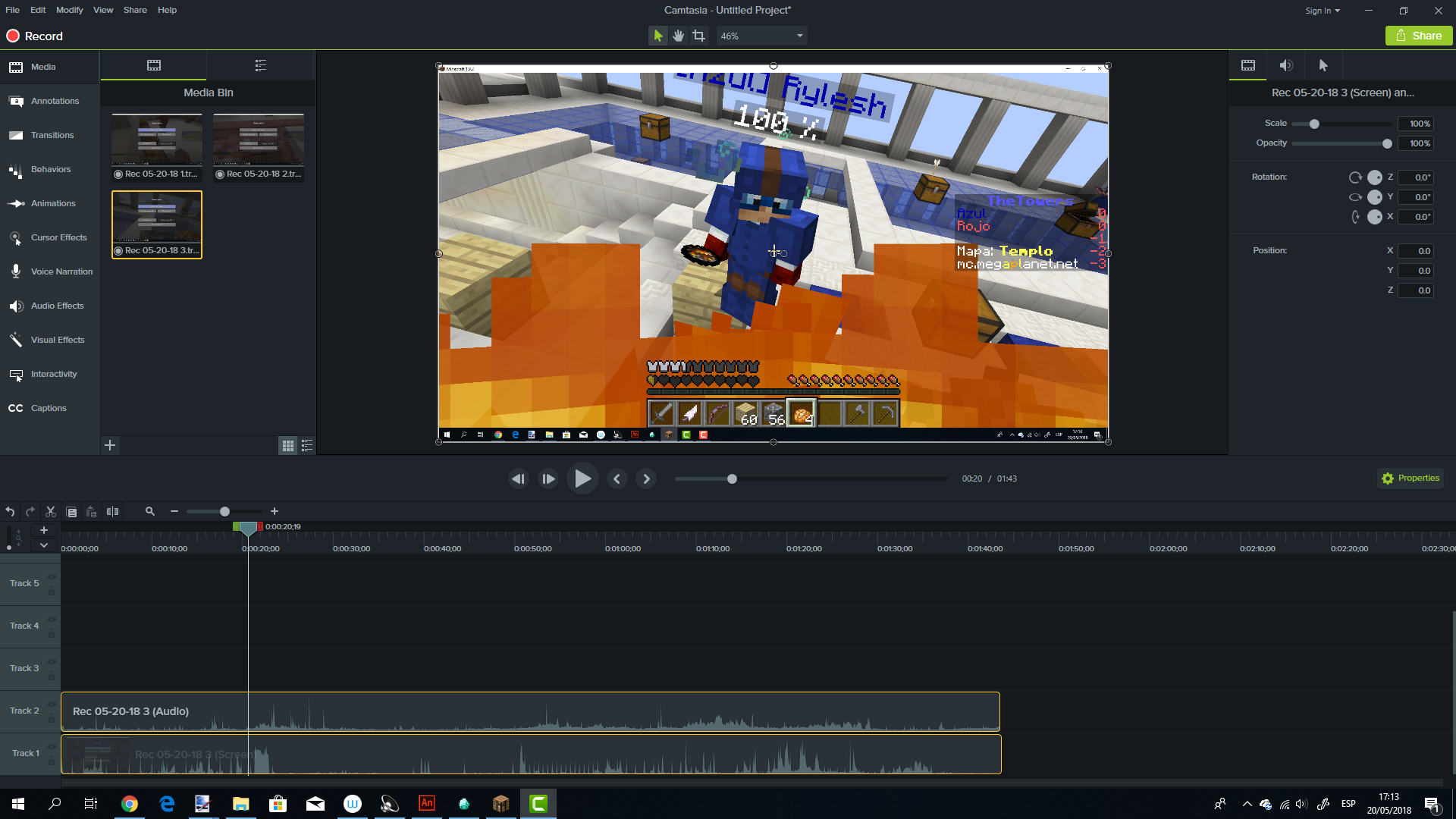
Task: Toggle the Properties panel button
Action: pos(1410,479)
